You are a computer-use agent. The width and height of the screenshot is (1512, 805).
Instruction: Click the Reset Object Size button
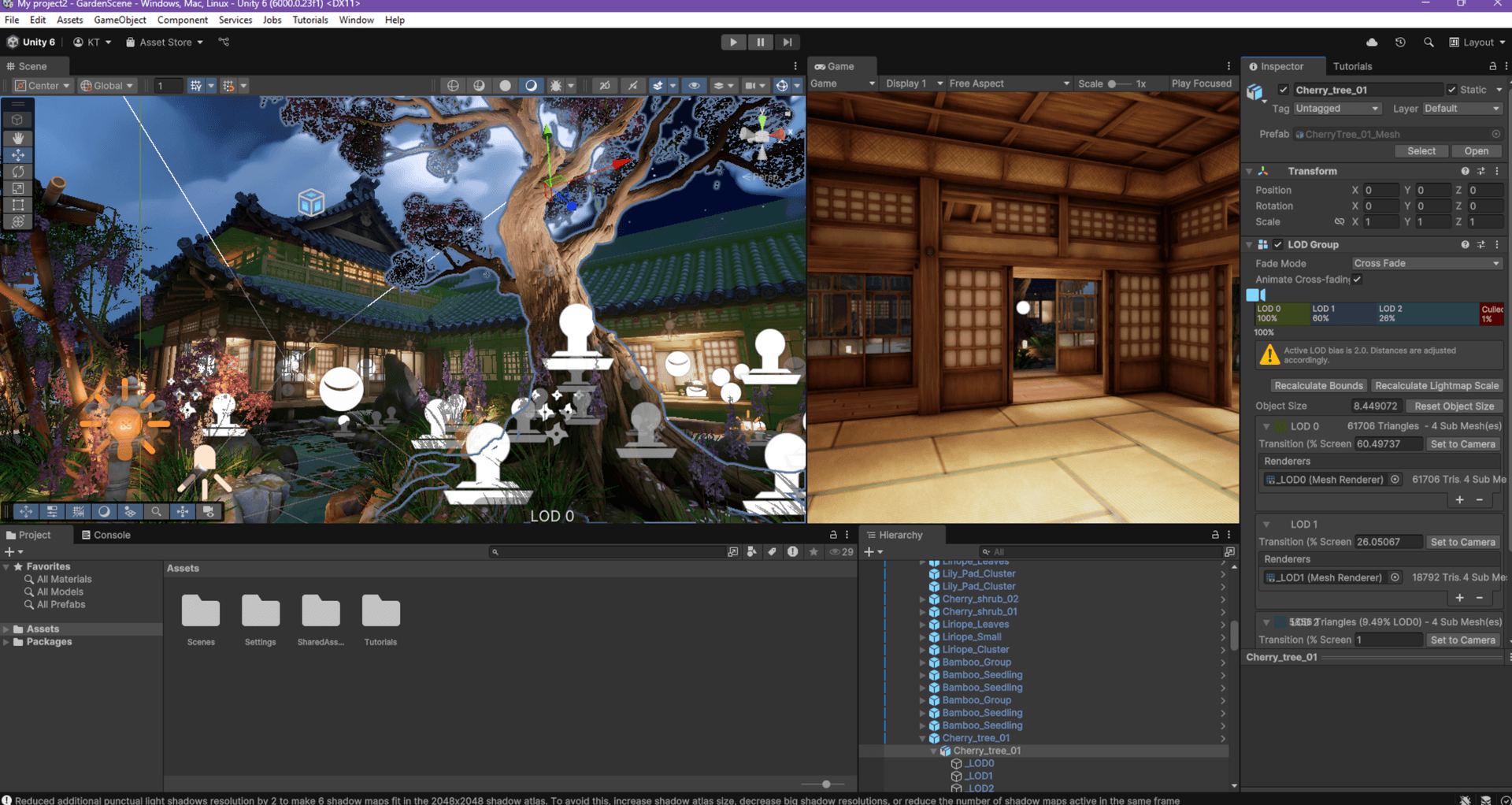pyautogui.click(x=1454, y=406)
